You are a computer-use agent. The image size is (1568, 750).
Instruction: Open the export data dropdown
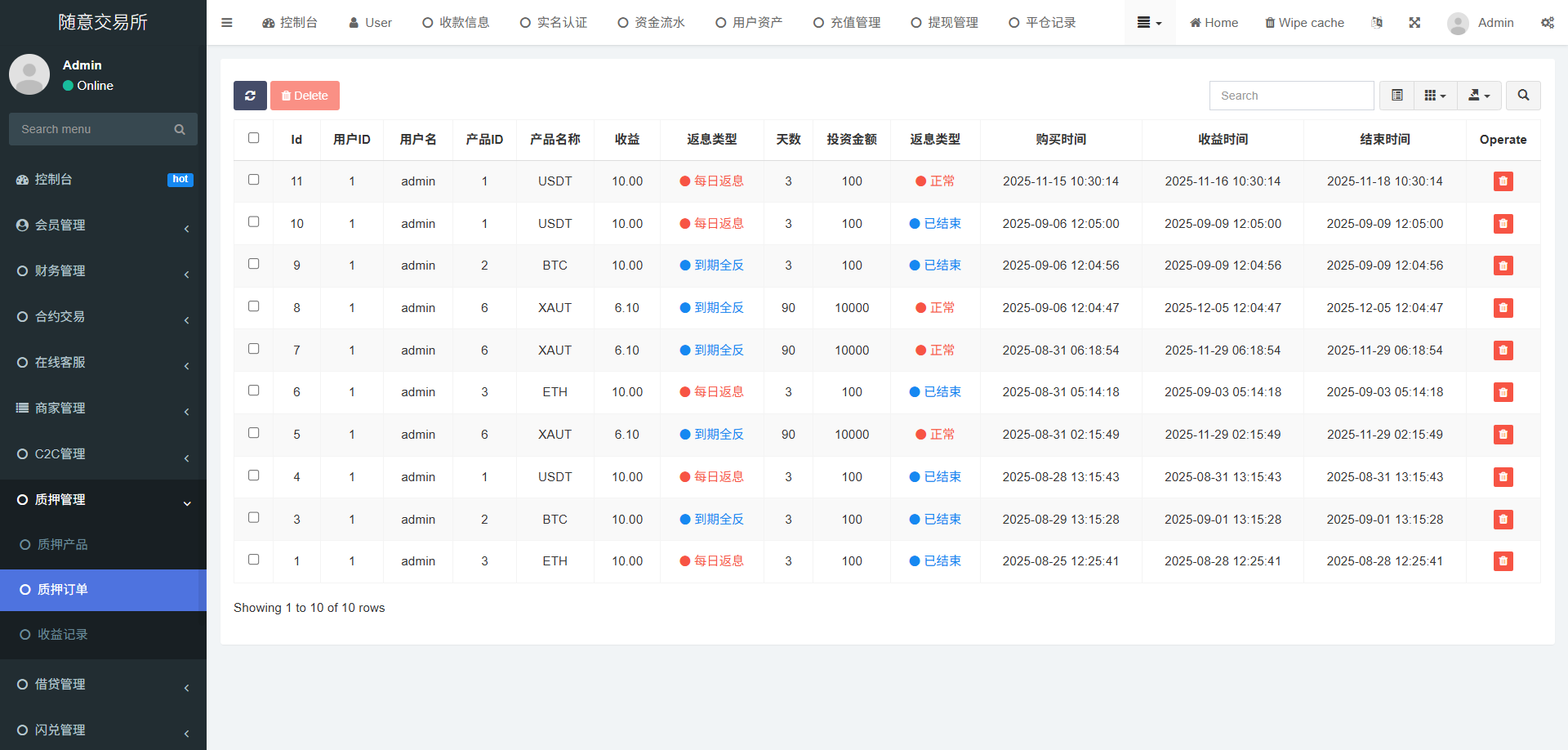pos(1479,96)
